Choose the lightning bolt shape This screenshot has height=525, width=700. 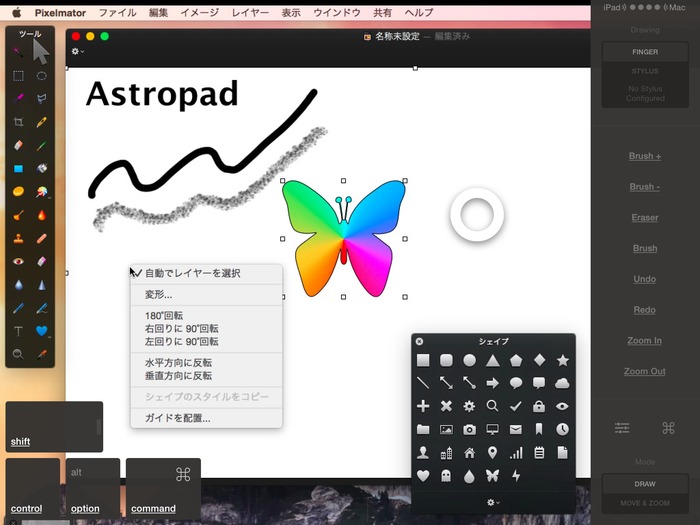click(516, 476)
